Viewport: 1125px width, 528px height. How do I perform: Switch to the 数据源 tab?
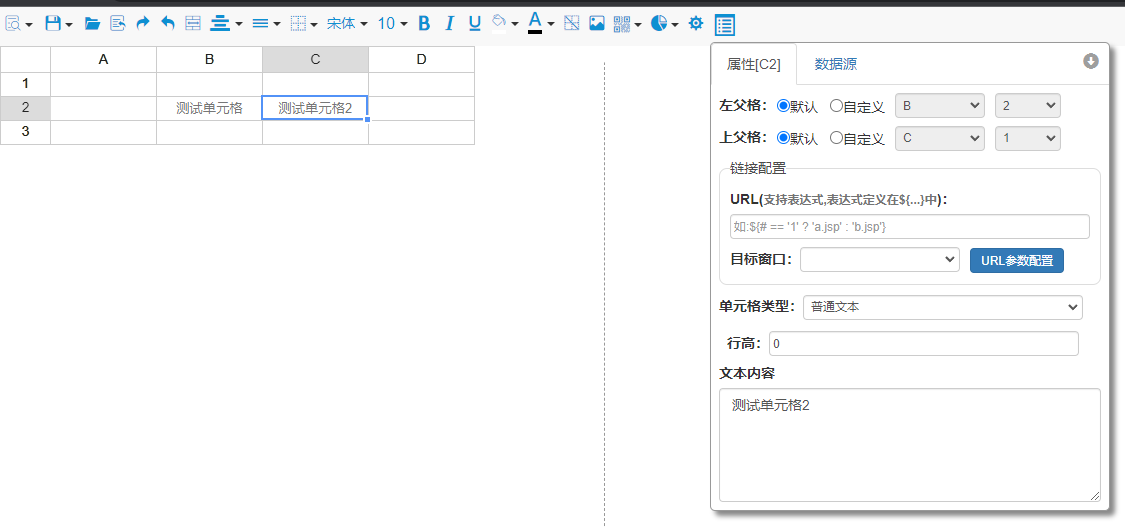[x=836, y=65]
